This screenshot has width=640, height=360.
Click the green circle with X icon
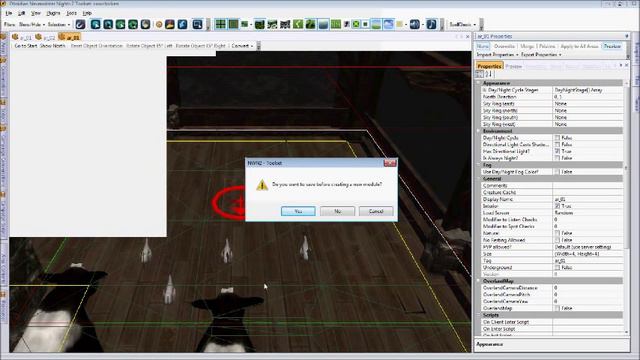click(x=356, y=24)
